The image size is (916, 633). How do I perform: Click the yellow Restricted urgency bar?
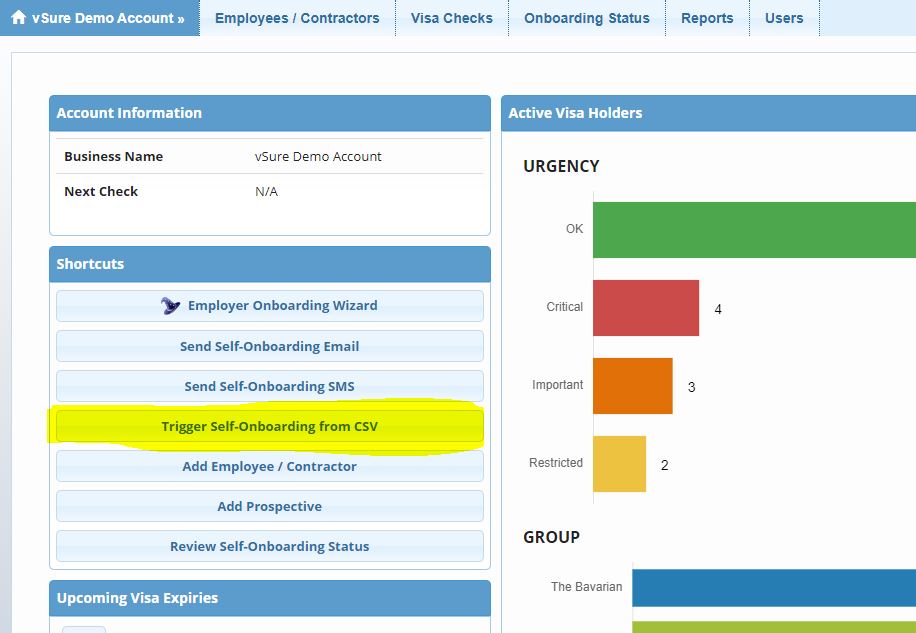pos(619,464)
